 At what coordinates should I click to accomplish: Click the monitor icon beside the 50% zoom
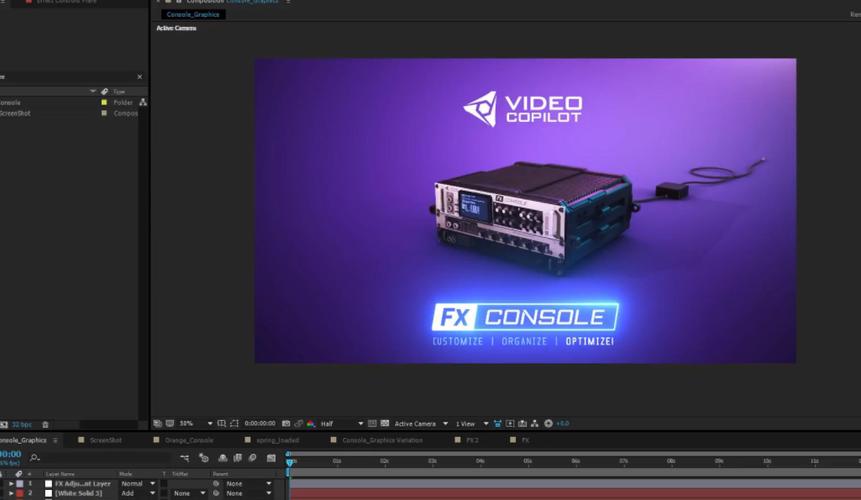(x=170, y=424)
